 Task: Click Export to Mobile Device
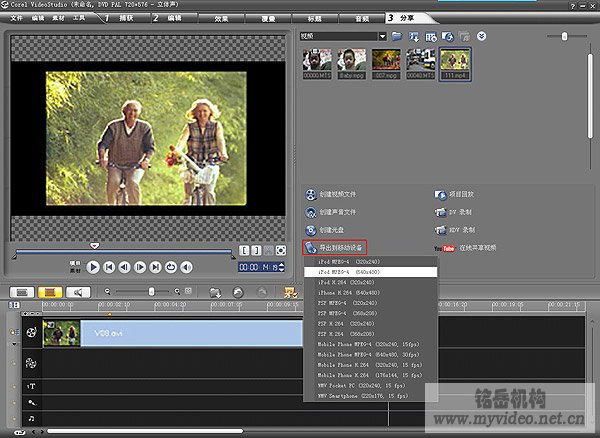pos(335,247)
